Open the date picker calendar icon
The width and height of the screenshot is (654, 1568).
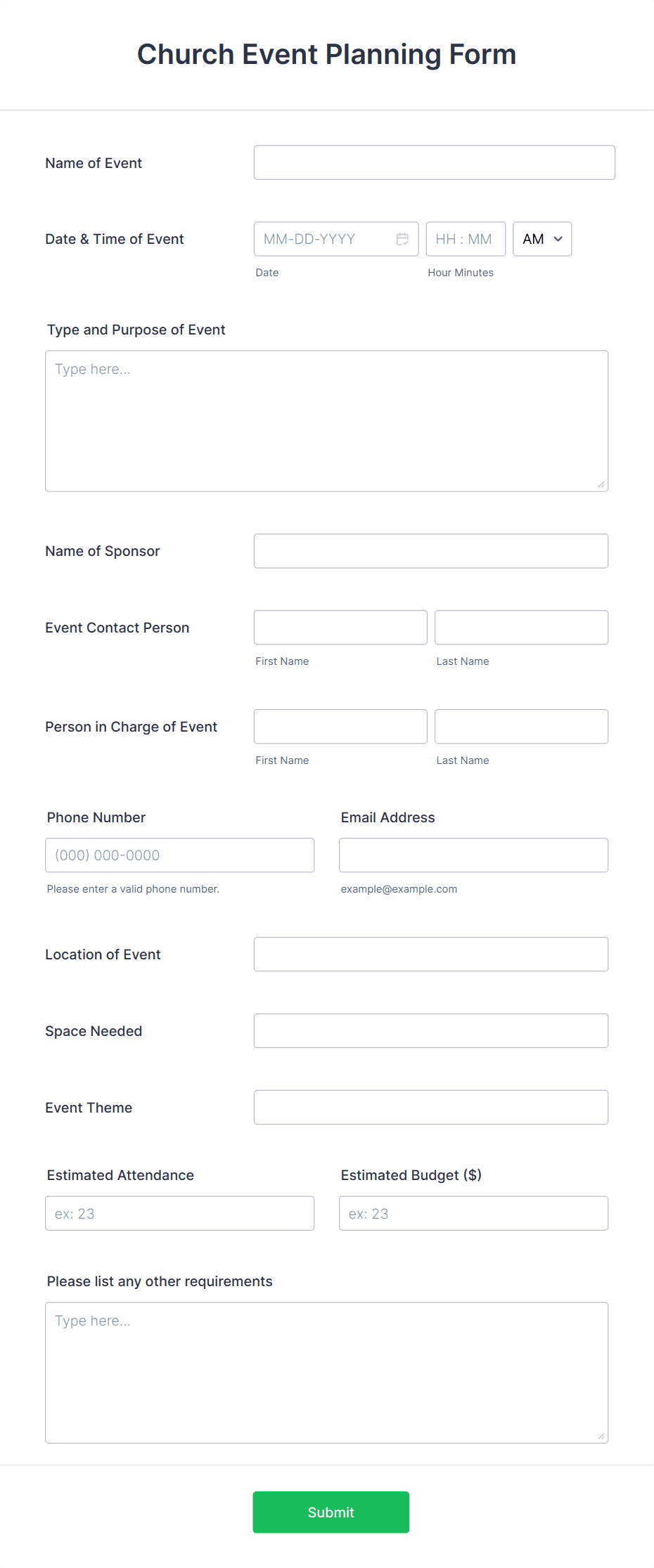pyautogui.click(x=402, y=239)
